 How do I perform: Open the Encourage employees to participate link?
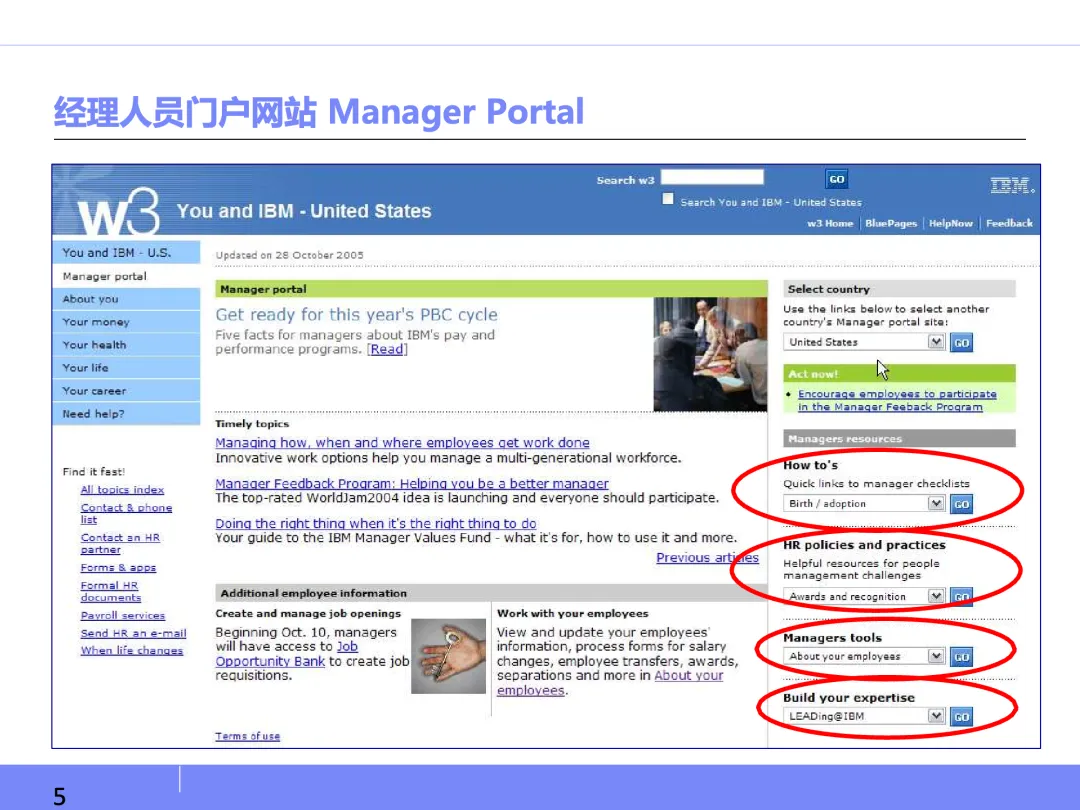[x=897, y=400]
